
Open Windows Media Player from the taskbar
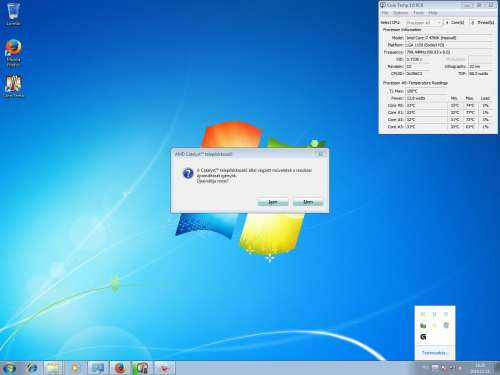pos(75,368)
